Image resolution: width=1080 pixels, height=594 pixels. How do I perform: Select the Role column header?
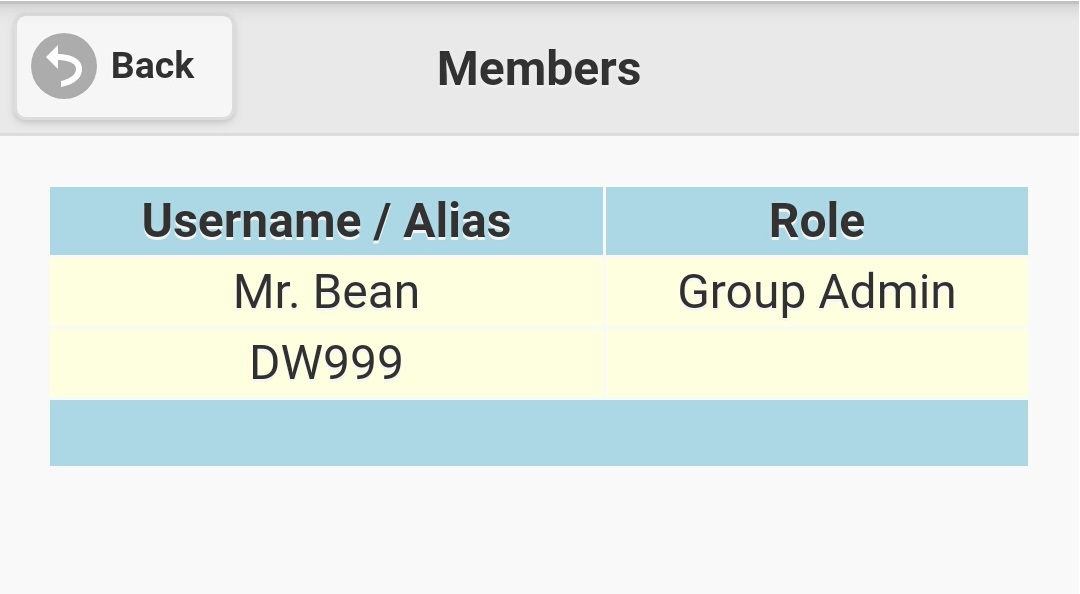coord(816,221)
